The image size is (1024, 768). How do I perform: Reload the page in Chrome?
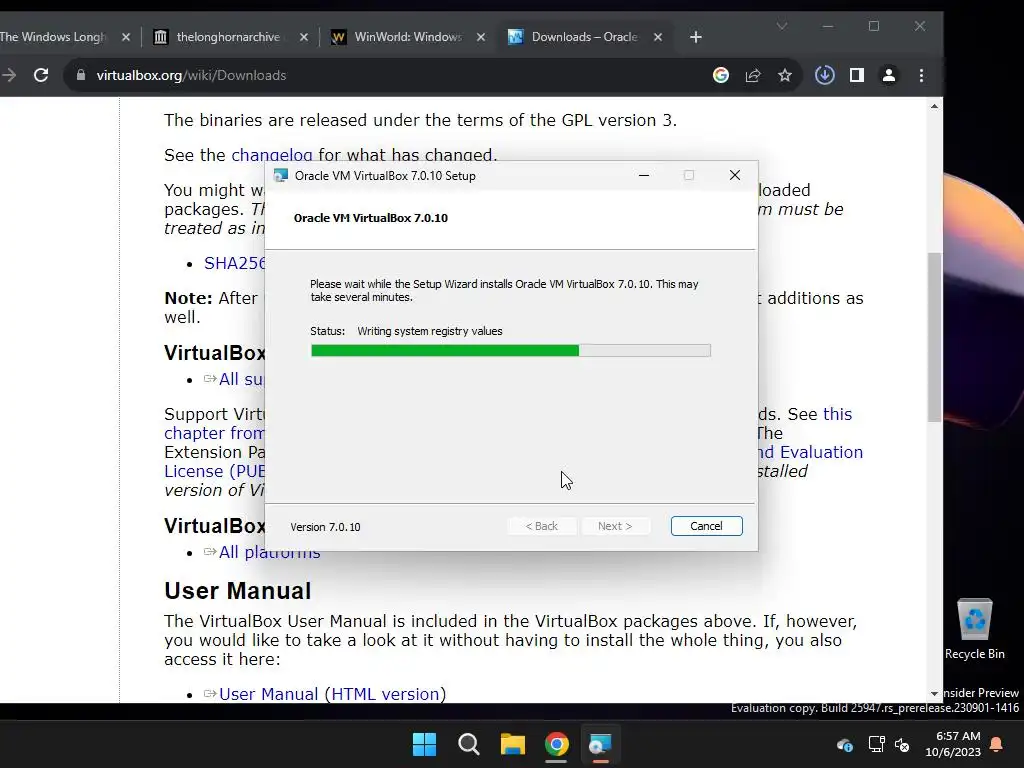pyautogui.click(x=41, y=75)
